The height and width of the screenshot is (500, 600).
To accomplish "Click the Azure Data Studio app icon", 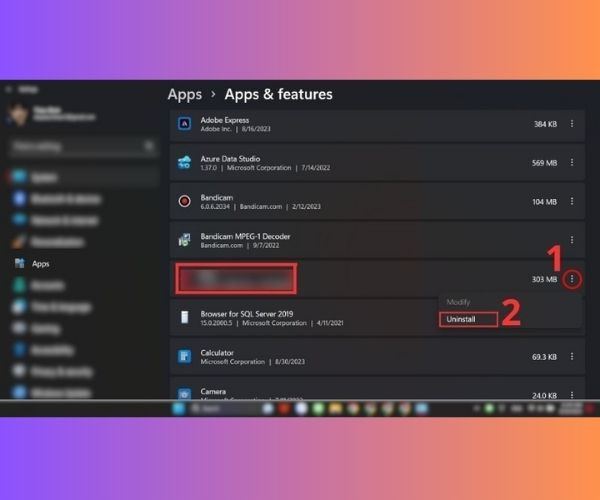I will (184, 163).
